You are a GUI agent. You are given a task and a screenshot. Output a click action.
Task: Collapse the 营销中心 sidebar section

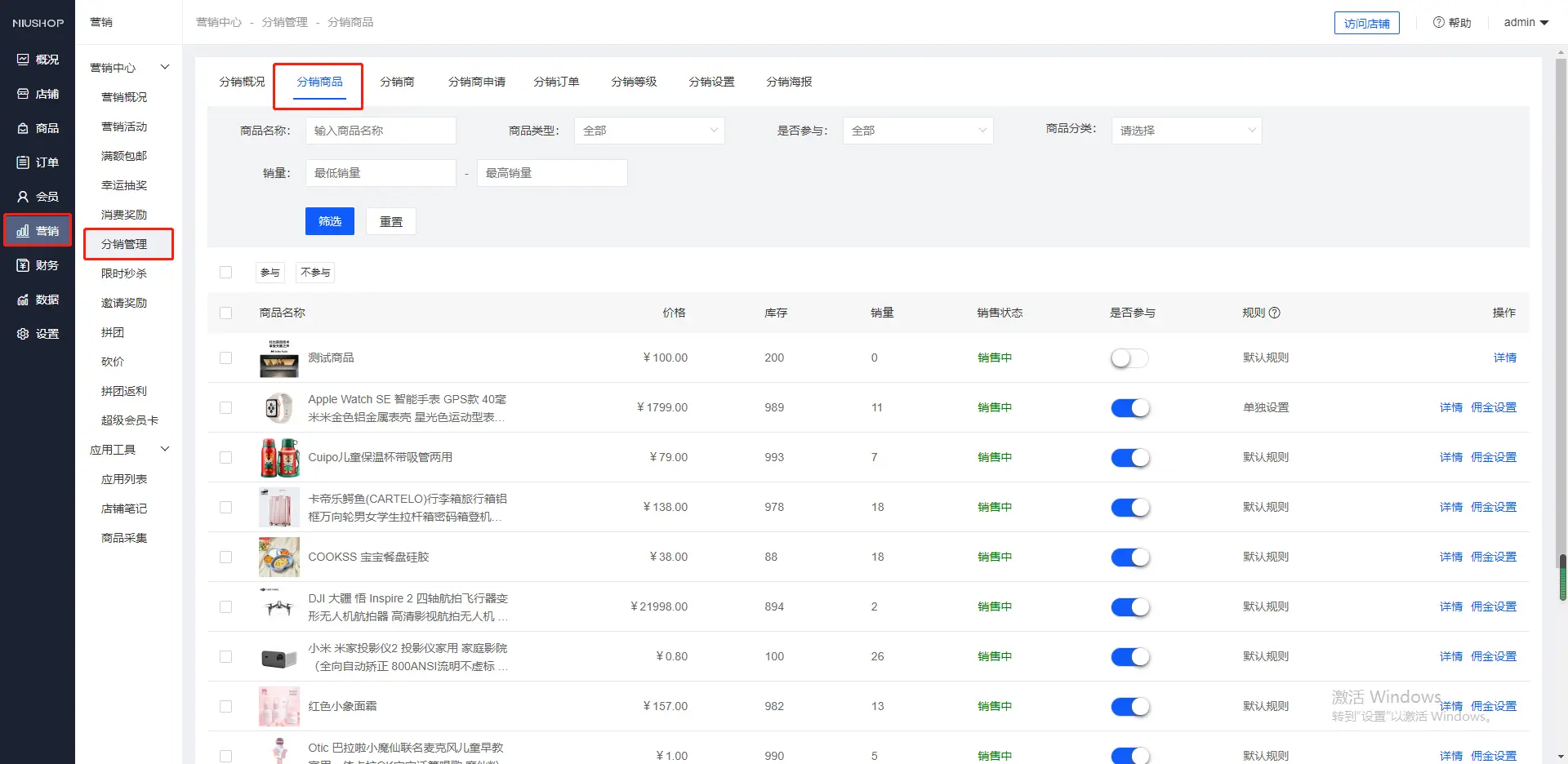164,67
